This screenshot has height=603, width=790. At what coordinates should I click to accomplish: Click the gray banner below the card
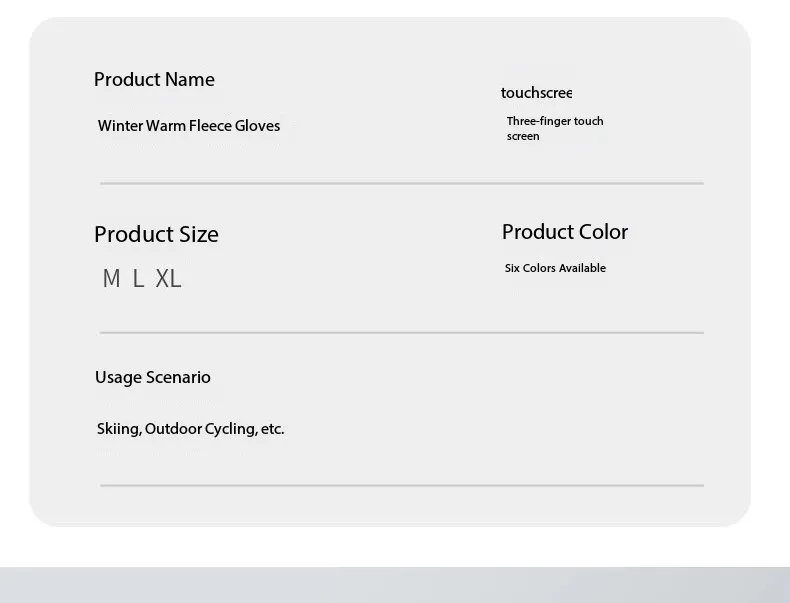pyautogui.click(x=395, y=585)
